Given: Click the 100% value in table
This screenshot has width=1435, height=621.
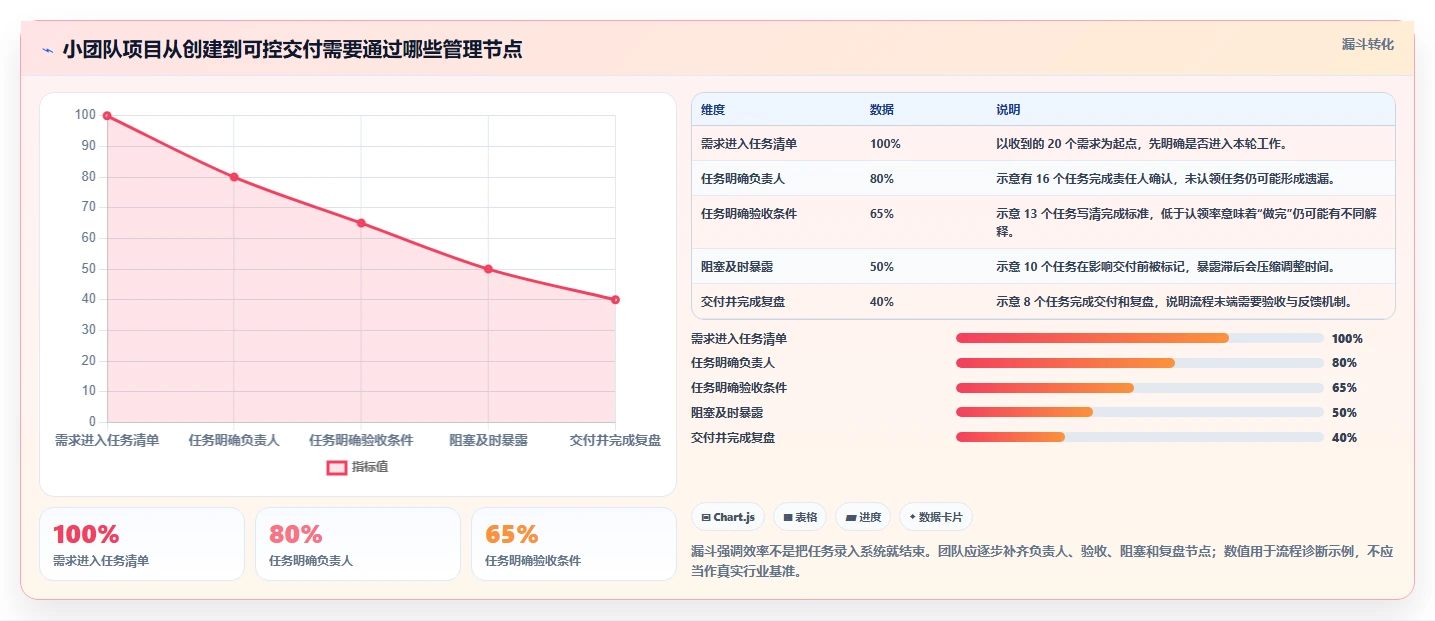Looking at the screenshot, I should [885, 144].
